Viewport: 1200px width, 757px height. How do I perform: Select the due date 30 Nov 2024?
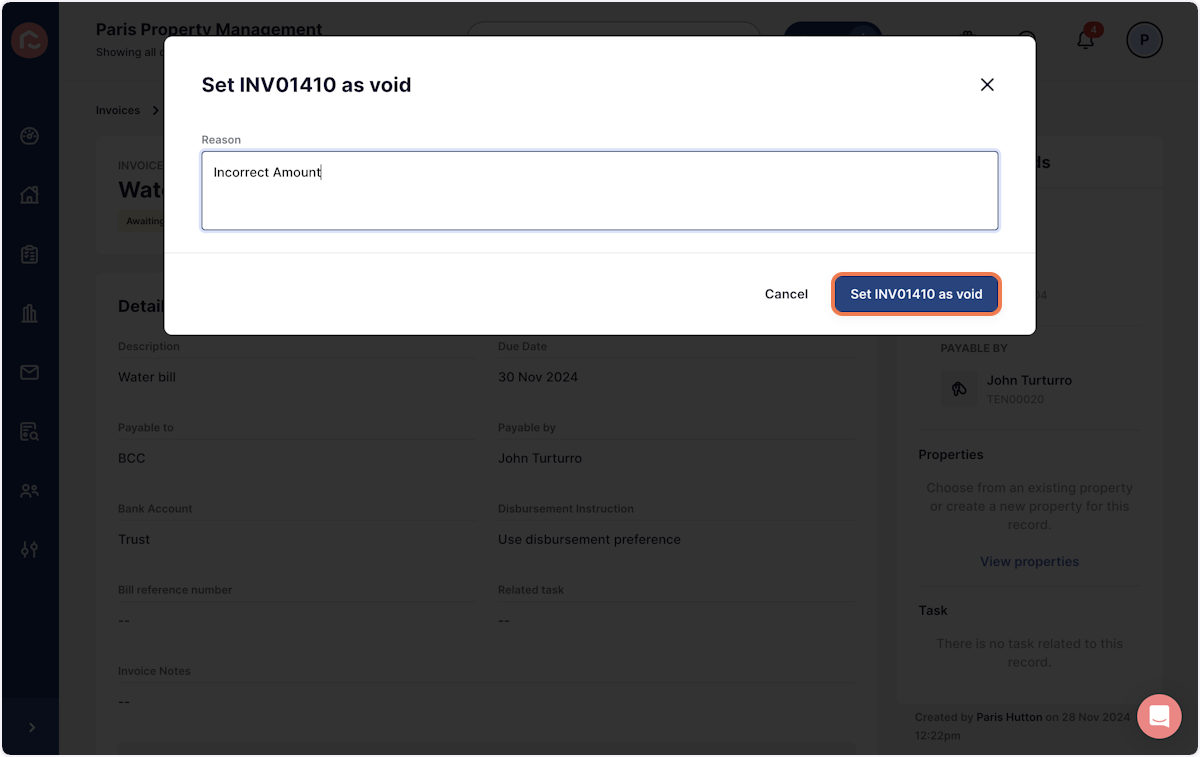[538, 377]
